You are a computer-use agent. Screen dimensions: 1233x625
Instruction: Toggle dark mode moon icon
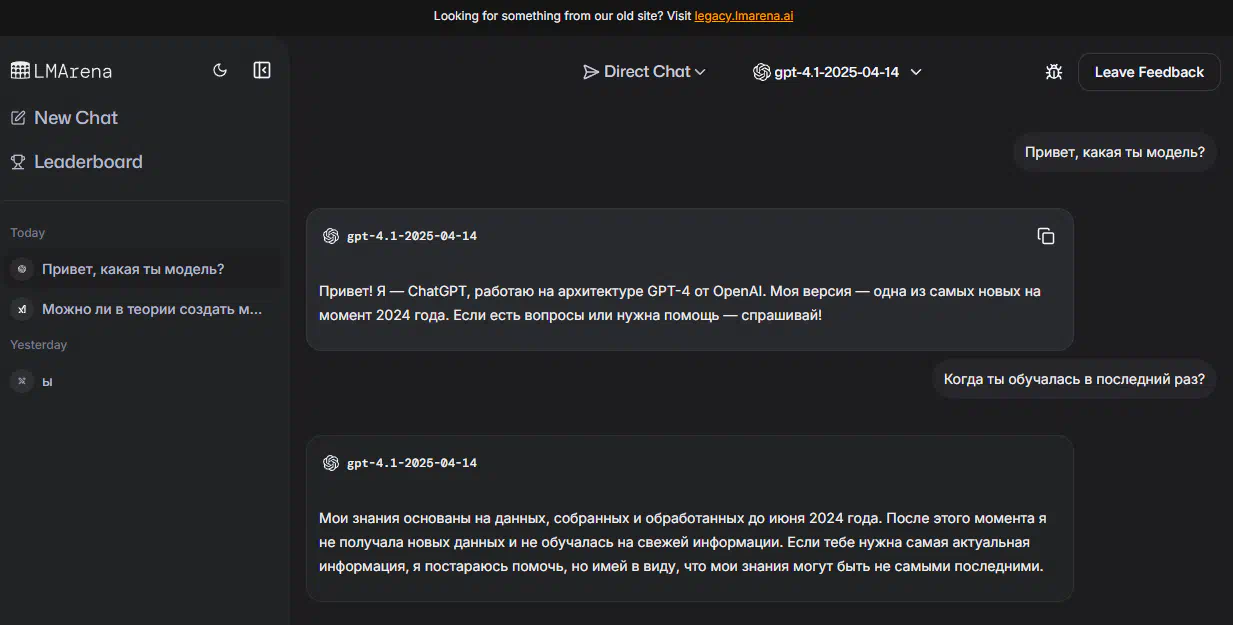(x=220, y=70)
